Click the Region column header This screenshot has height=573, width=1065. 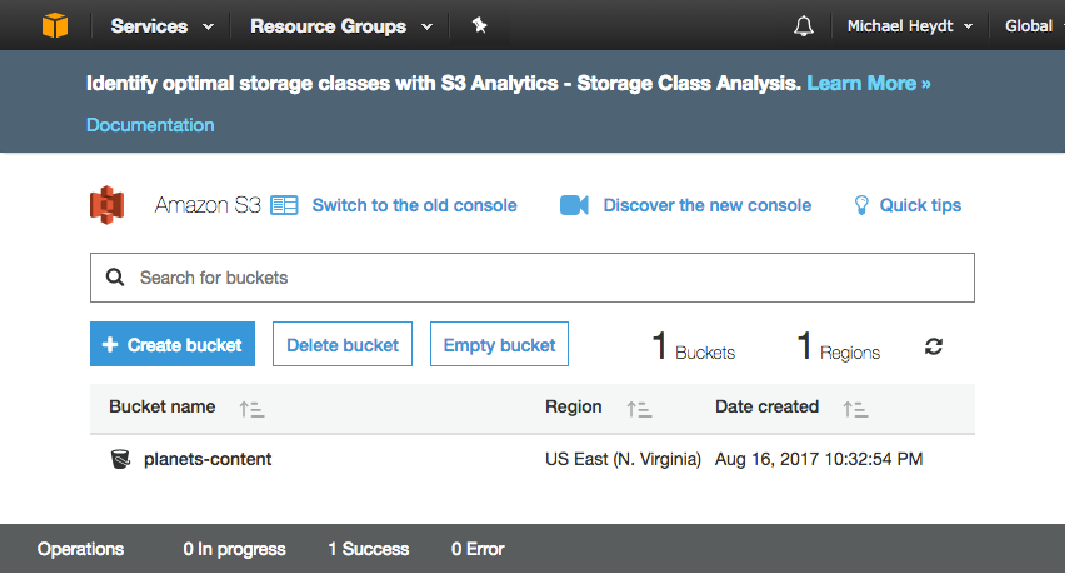tap(573, 407)
